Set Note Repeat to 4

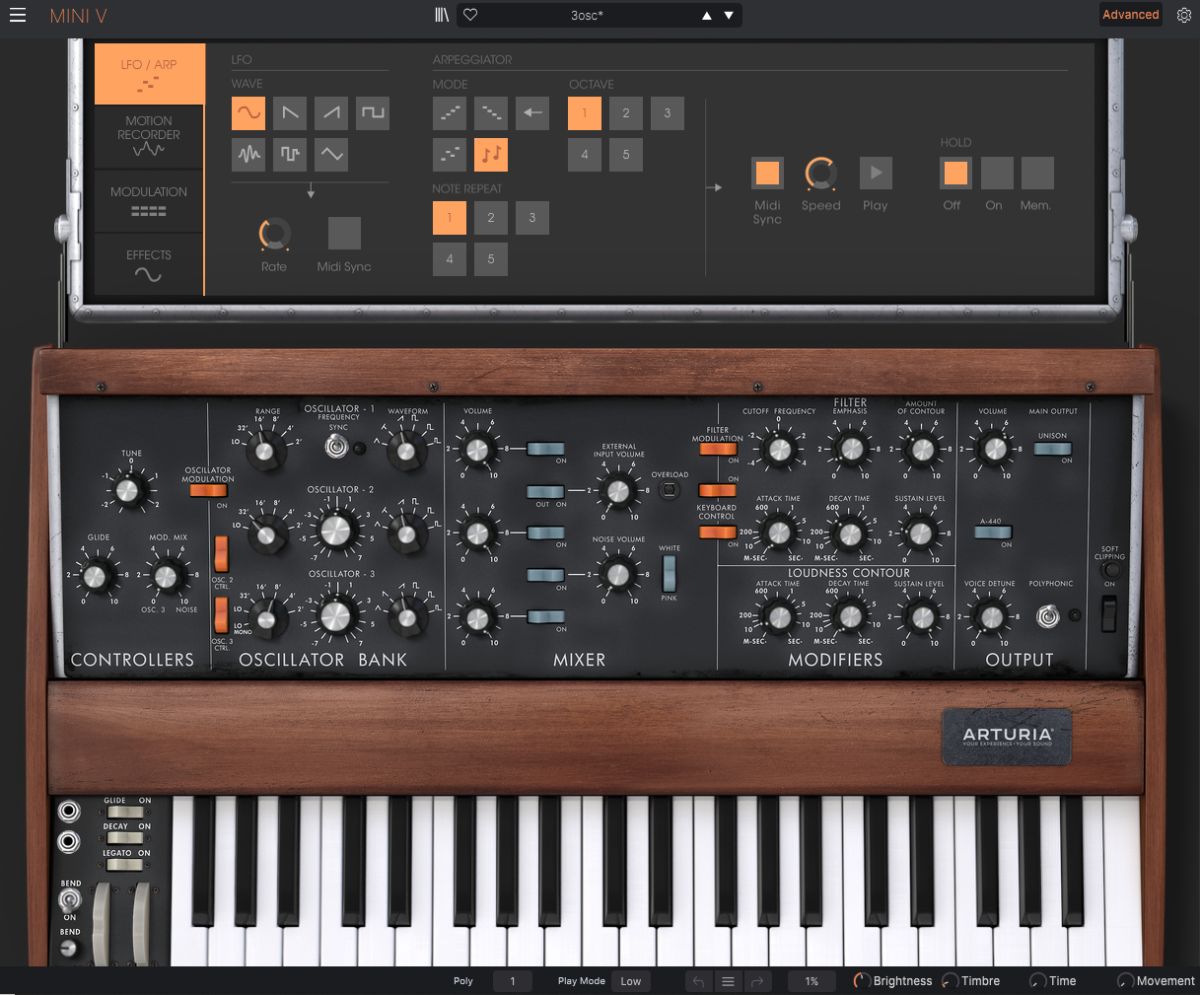(x=450, y=259)
